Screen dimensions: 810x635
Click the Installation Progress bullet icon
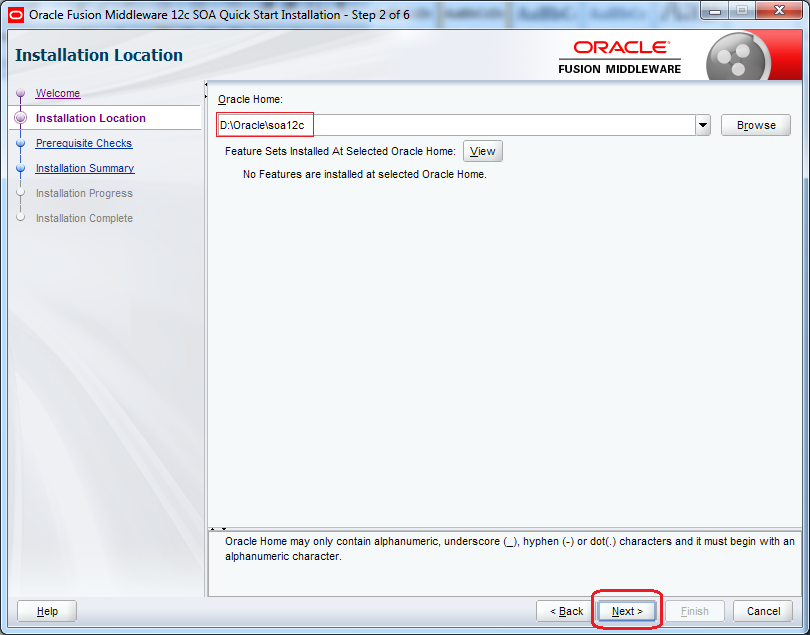pyautogui.click(x=21, y=193)
